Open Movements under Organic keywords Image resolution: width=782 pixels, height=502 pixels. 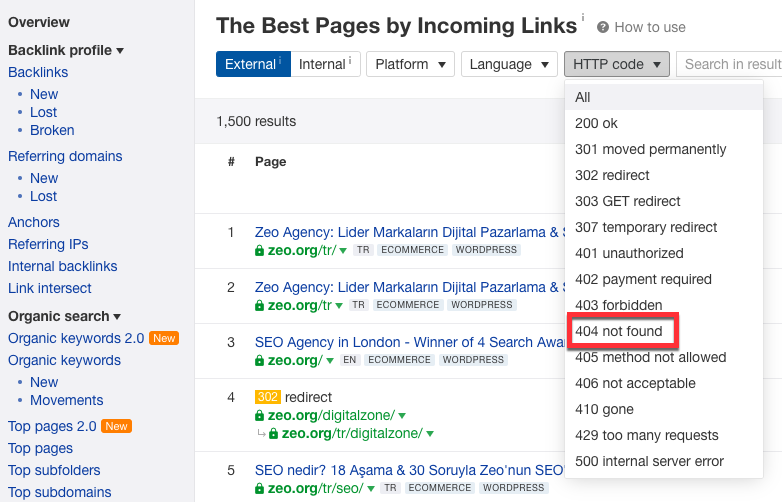66,400
